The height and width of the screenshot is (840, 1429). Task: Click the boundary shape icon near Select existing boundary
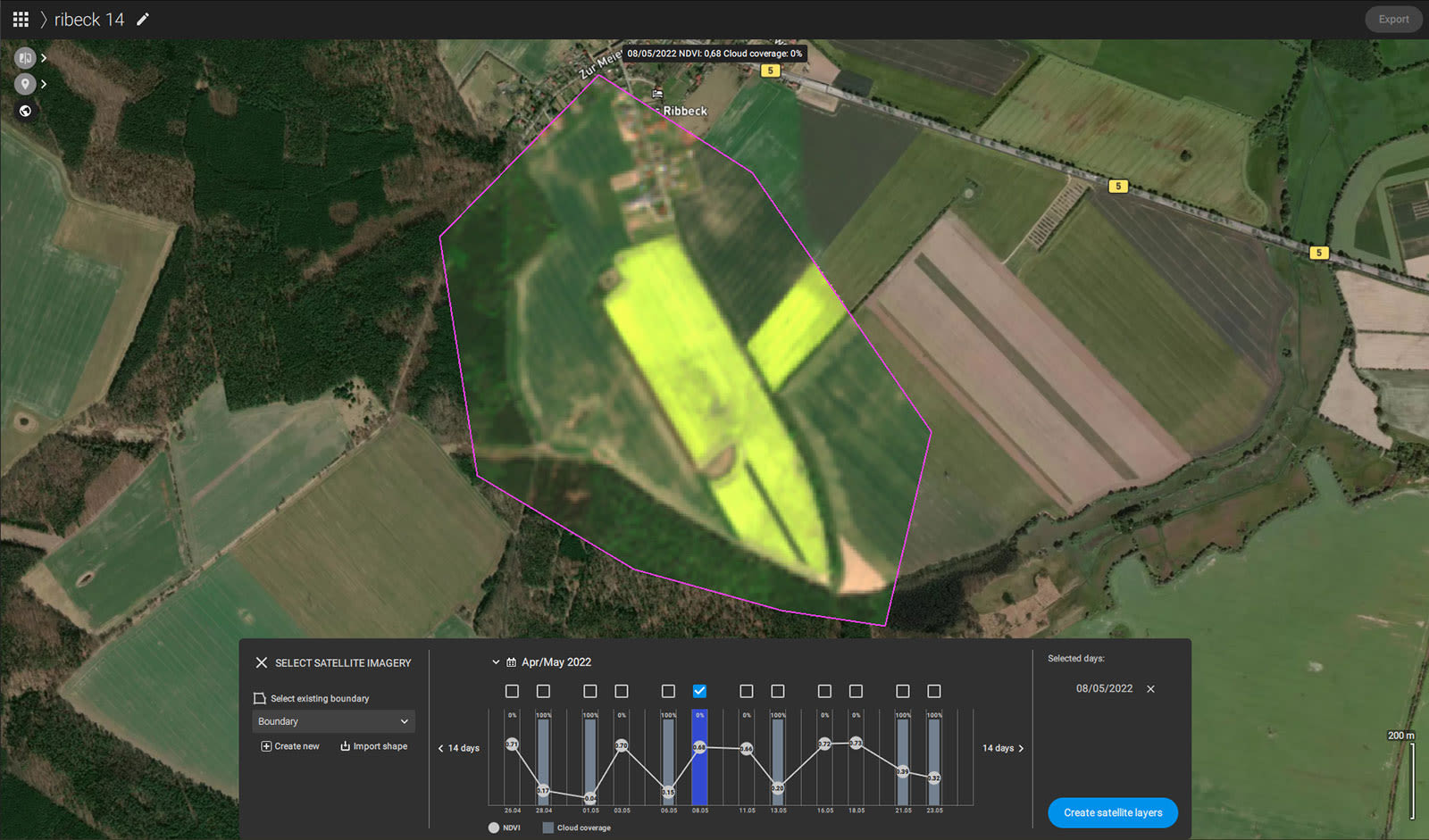click(259, 698)
